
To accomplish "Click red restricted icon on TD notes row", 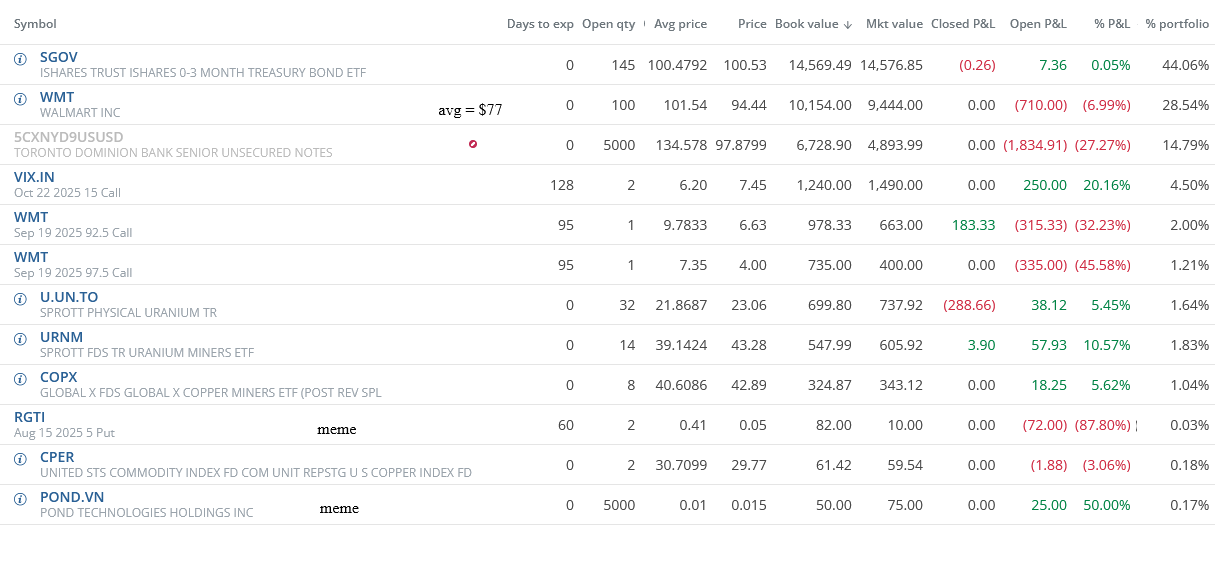I will tap(473, 144).
